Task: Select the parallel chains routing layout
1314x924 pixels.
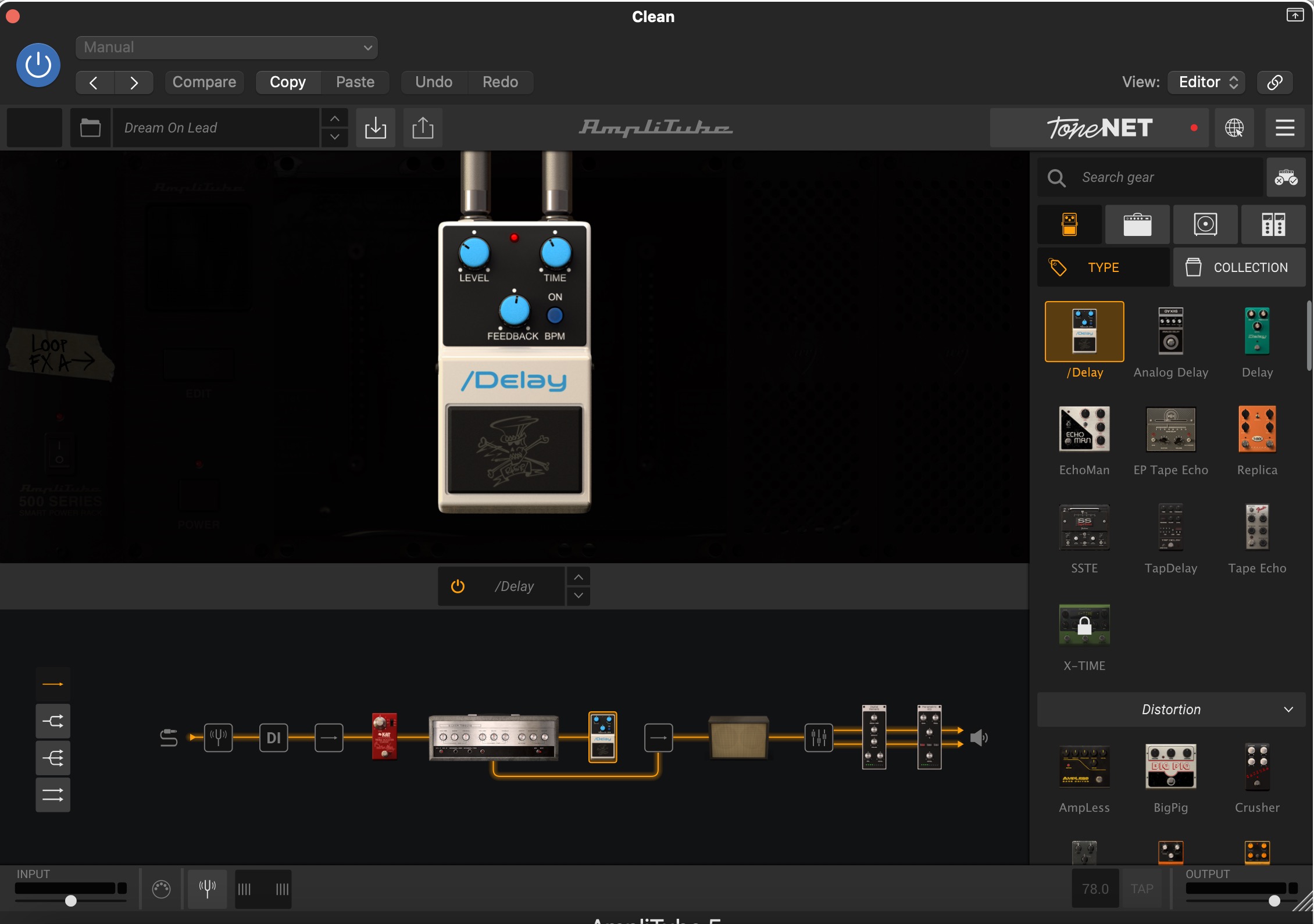Action: (x=53, y=795)
